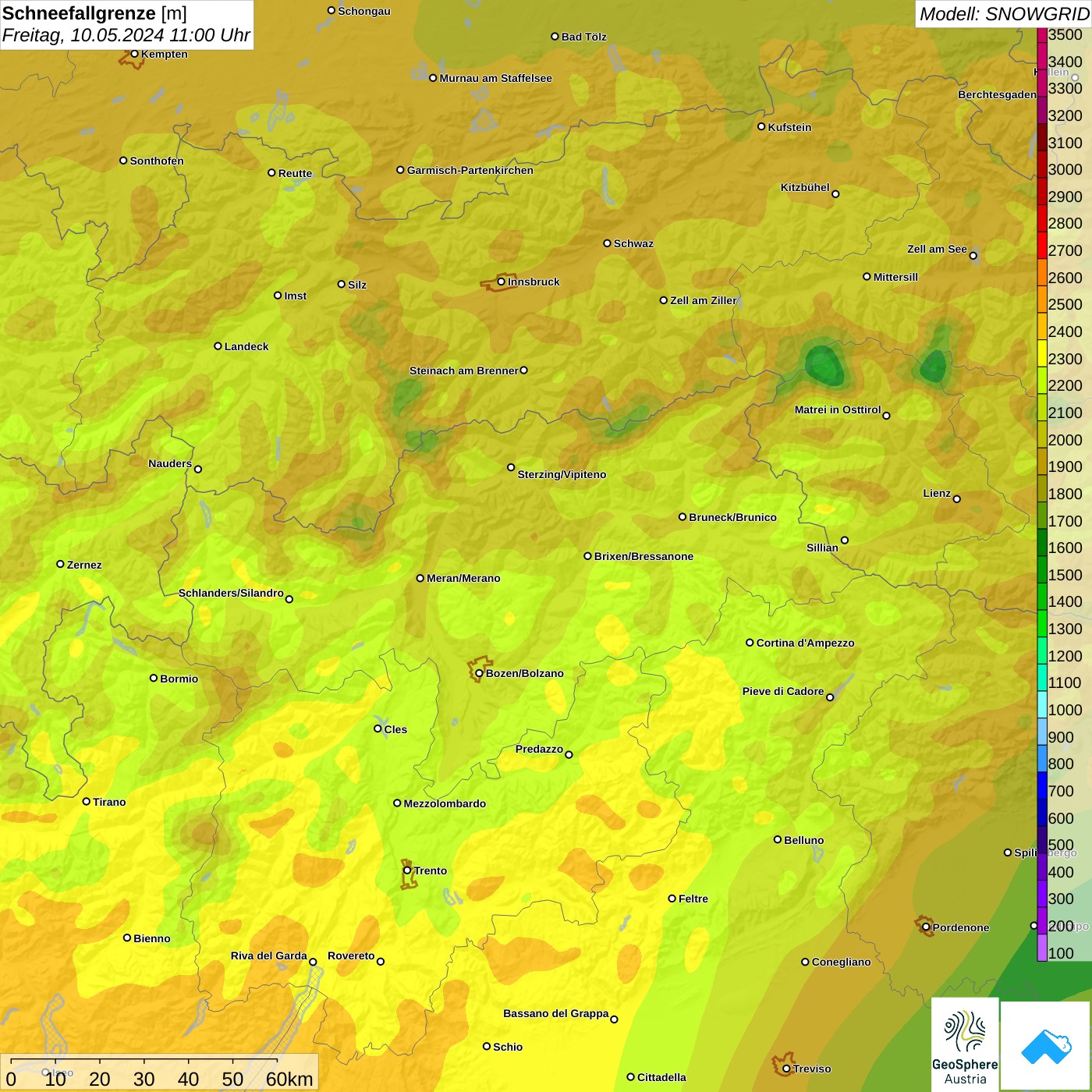1092x1092 pixels.
Task: Click the 60km scale bar label
Action: tap(289, 1079)
